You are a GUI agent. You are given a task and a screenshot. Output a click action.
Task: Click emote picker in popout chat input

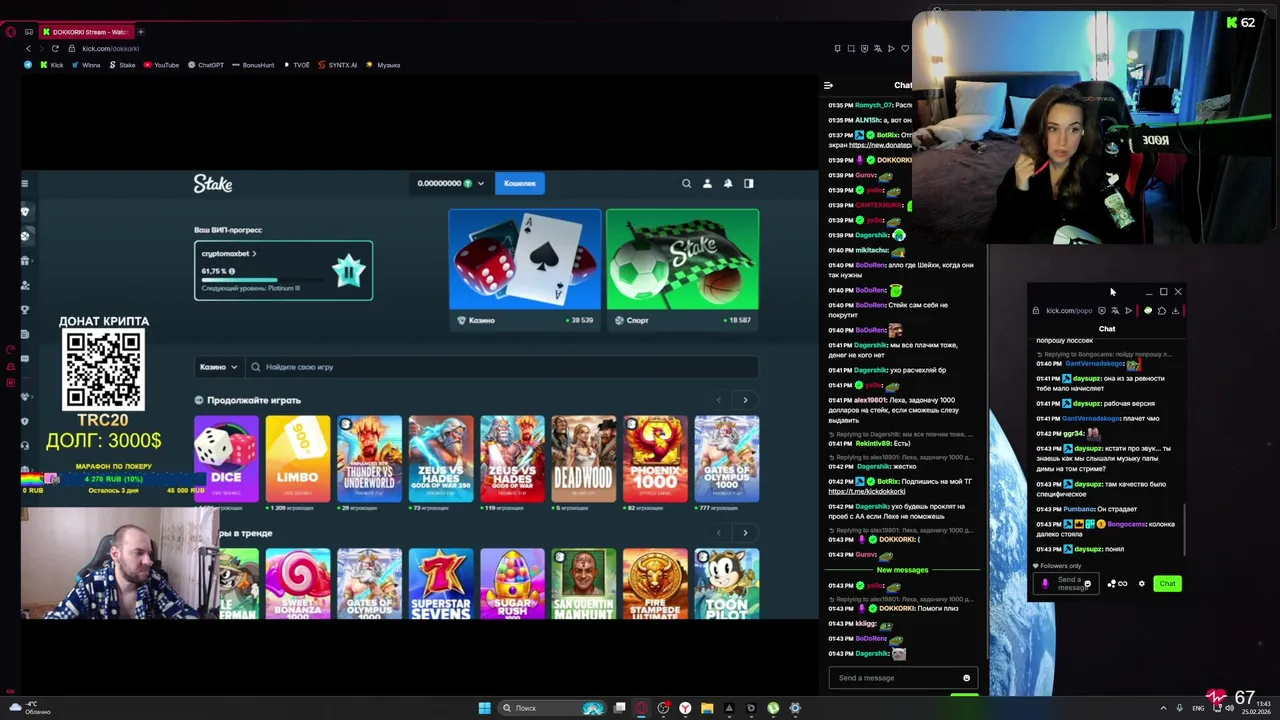pyautogui.click(x=1087, y=584)
